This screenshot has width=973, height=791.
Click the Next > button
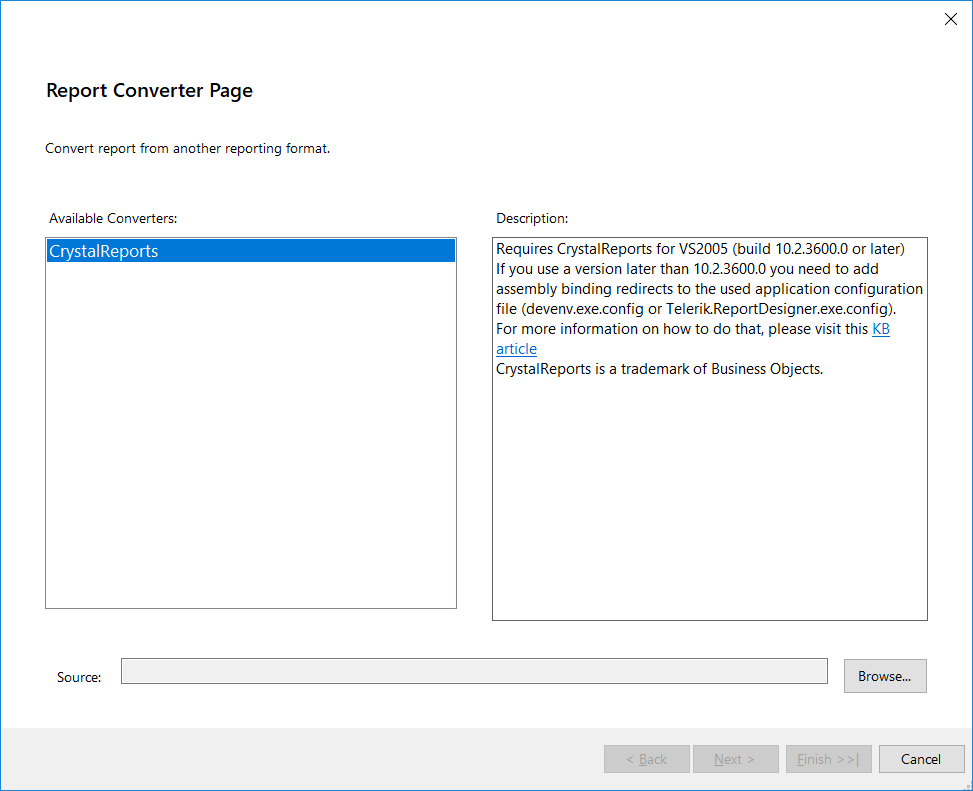735,759
